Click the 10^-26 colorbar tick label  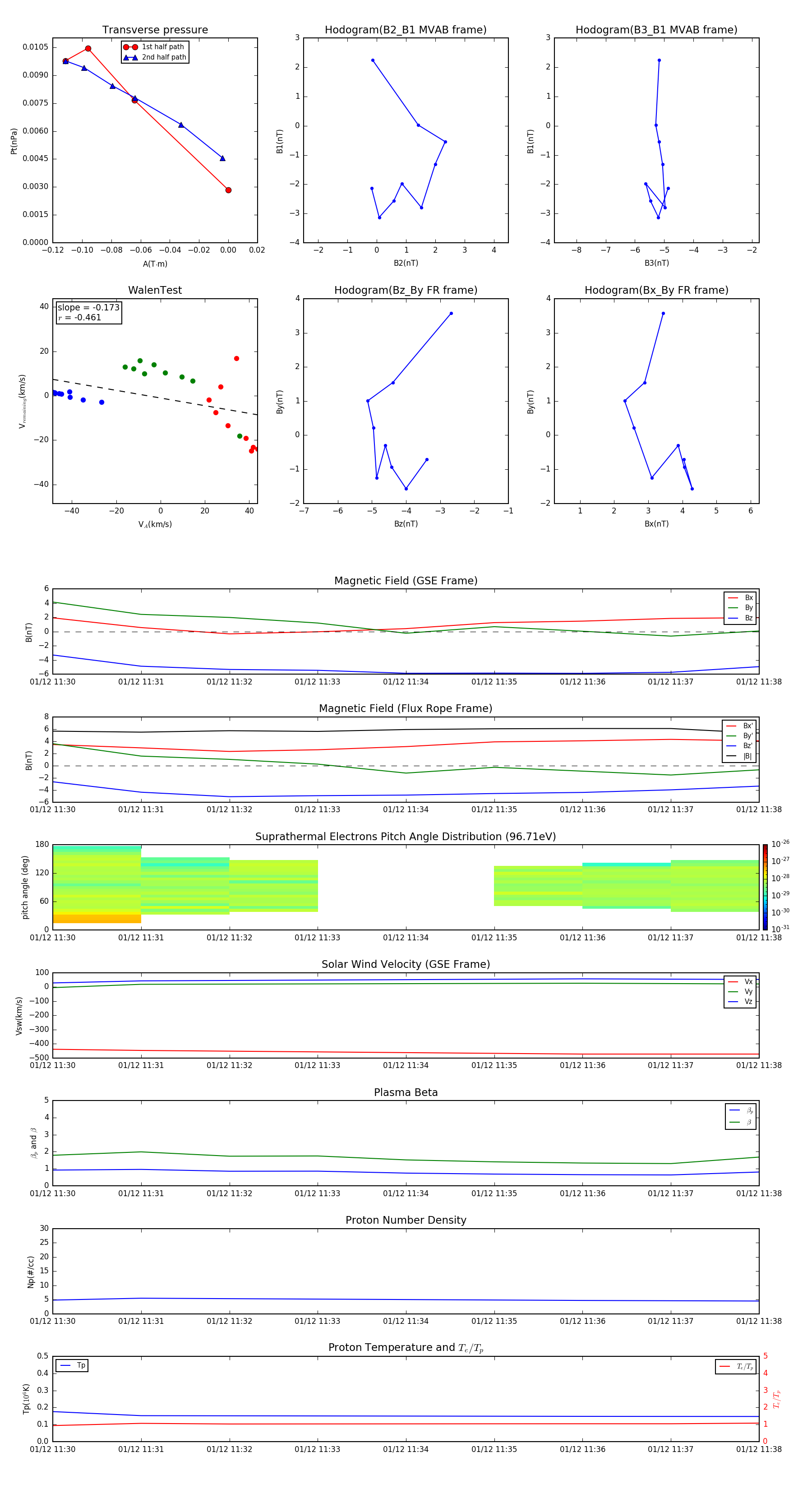point(780,844)
